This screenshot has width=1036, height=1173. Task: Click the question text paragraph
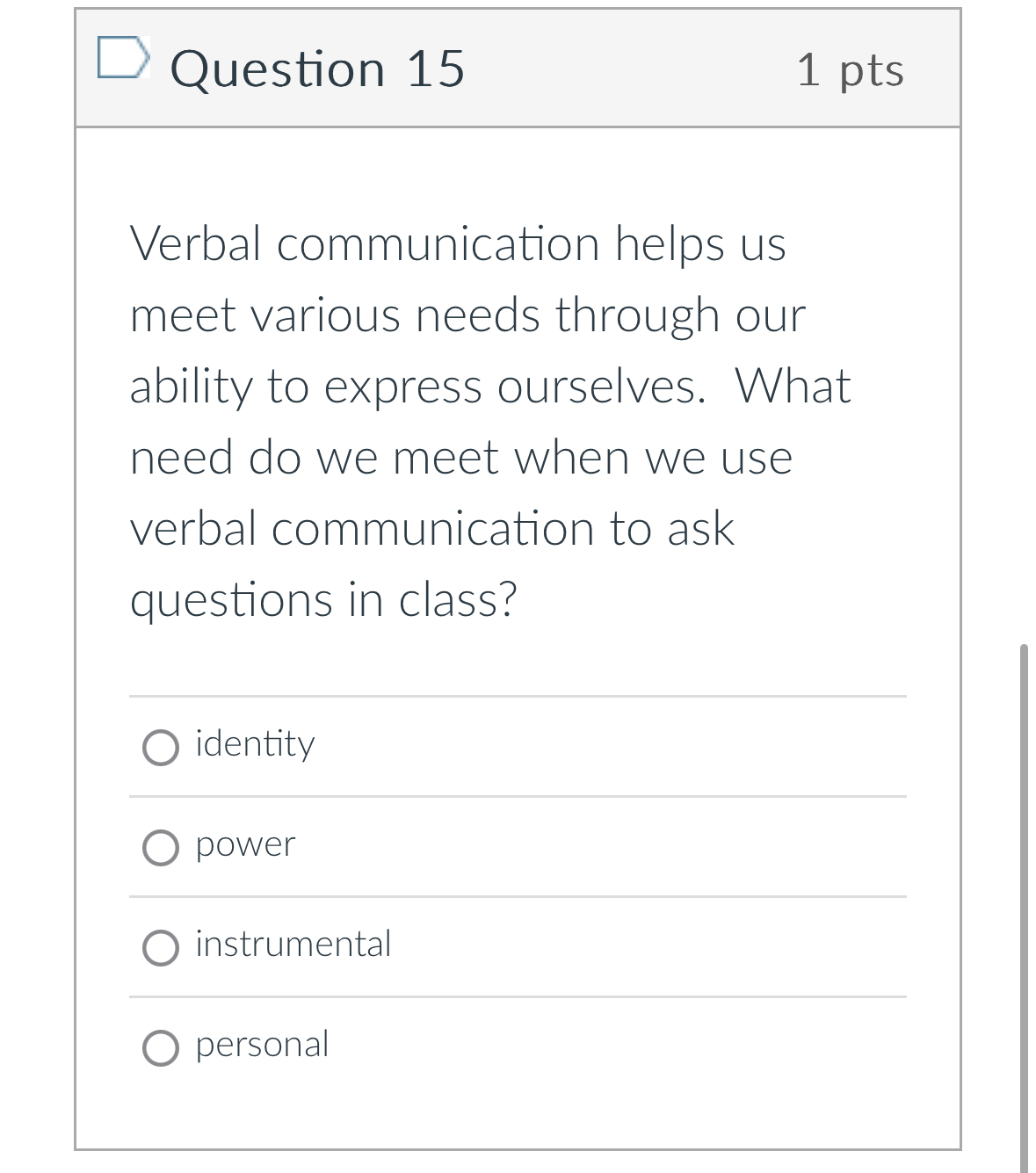click(490, 422)
